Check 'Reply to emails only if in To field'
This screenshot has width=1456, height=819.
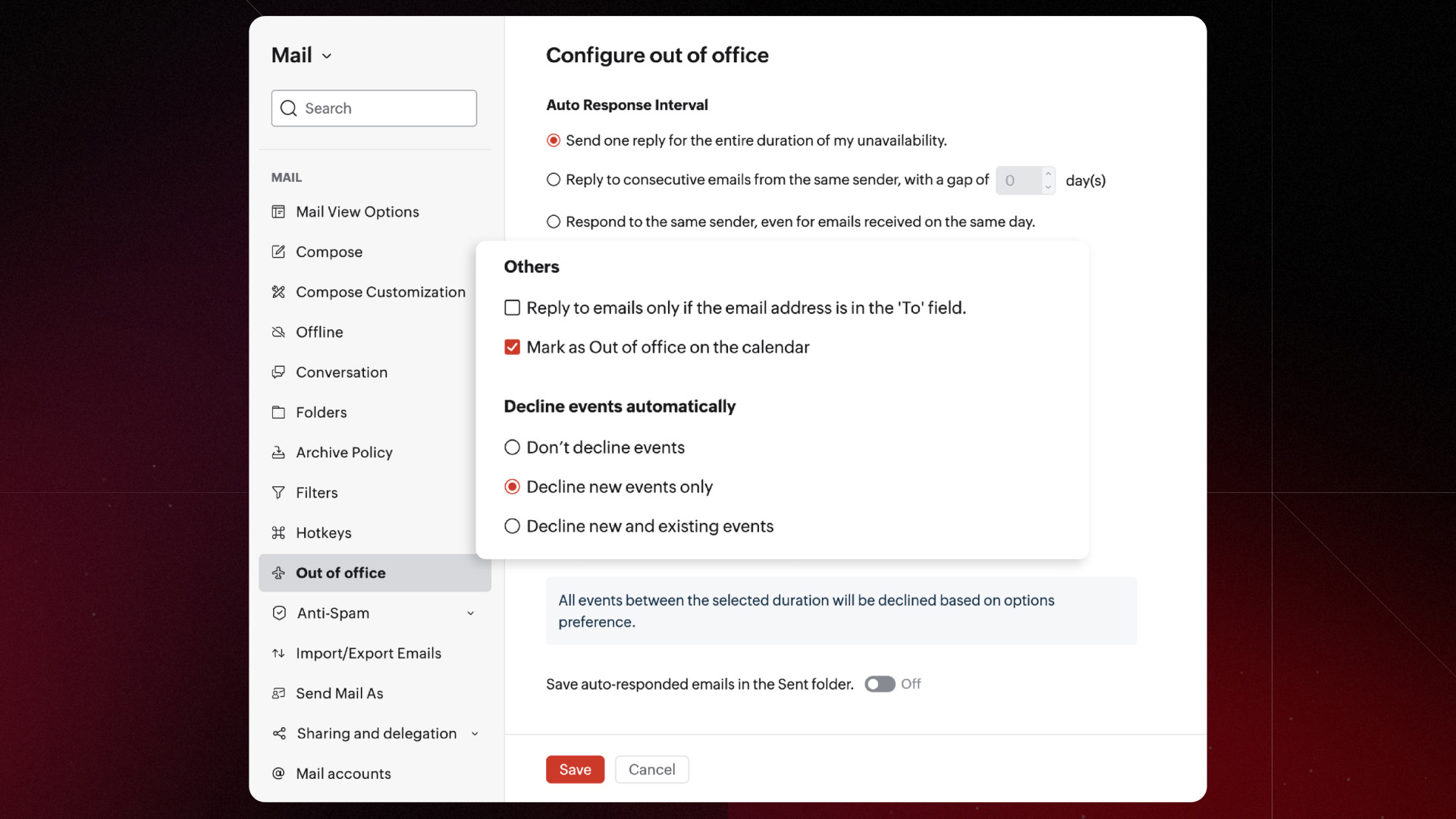tap(513, 308)
